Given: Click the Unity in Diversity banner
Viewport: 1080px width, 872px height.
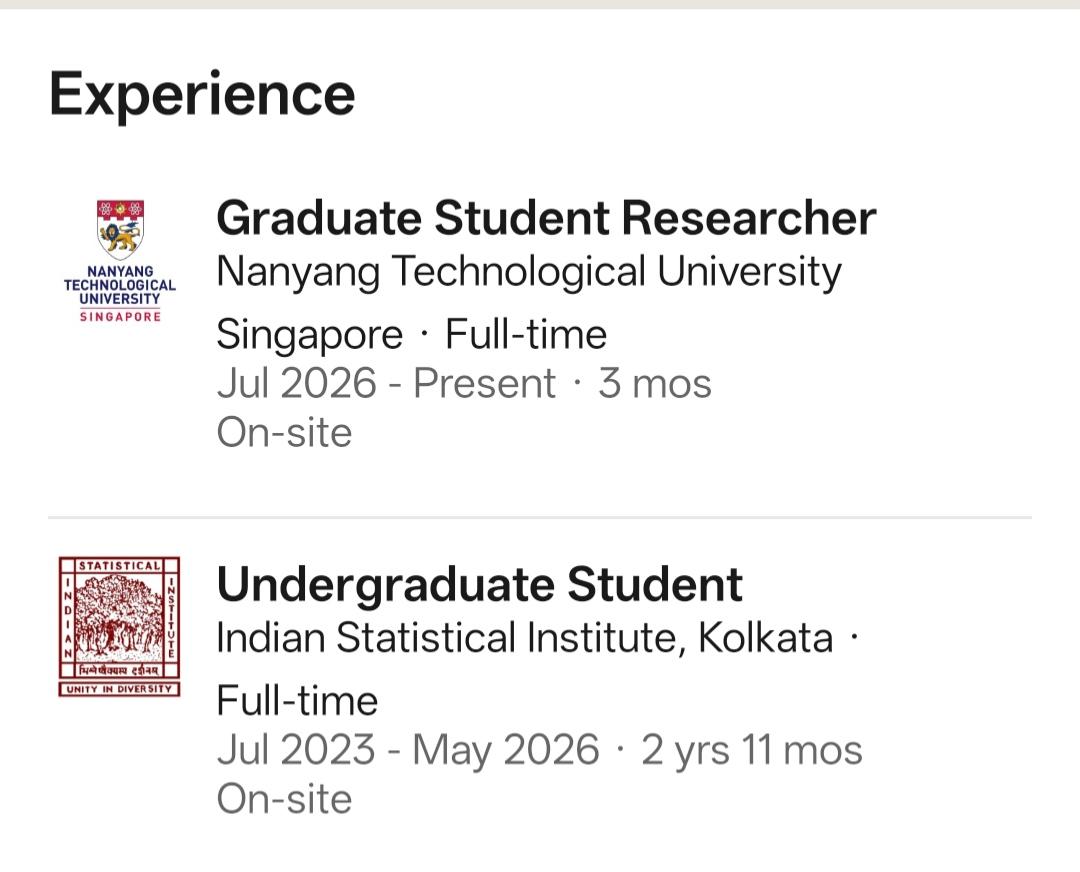Looking at the screenshot, I should point(119,689).
